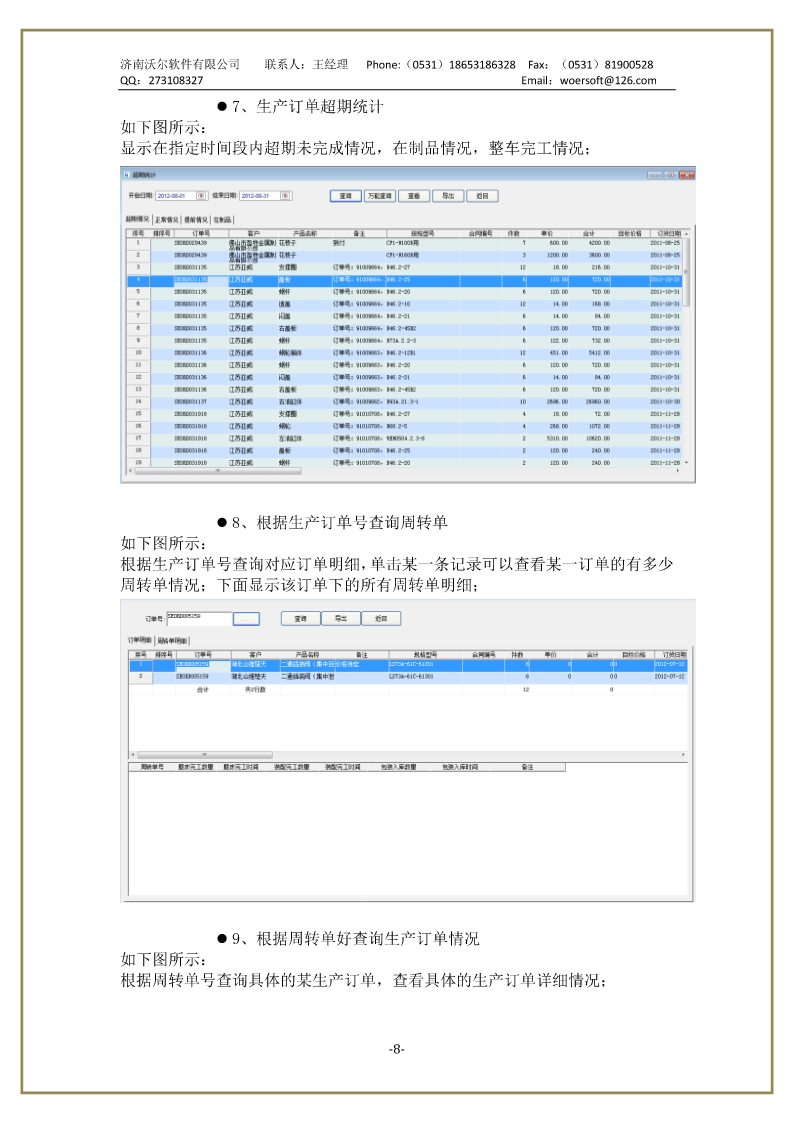Click 包装入库数量 column header

tap(398, 767)
